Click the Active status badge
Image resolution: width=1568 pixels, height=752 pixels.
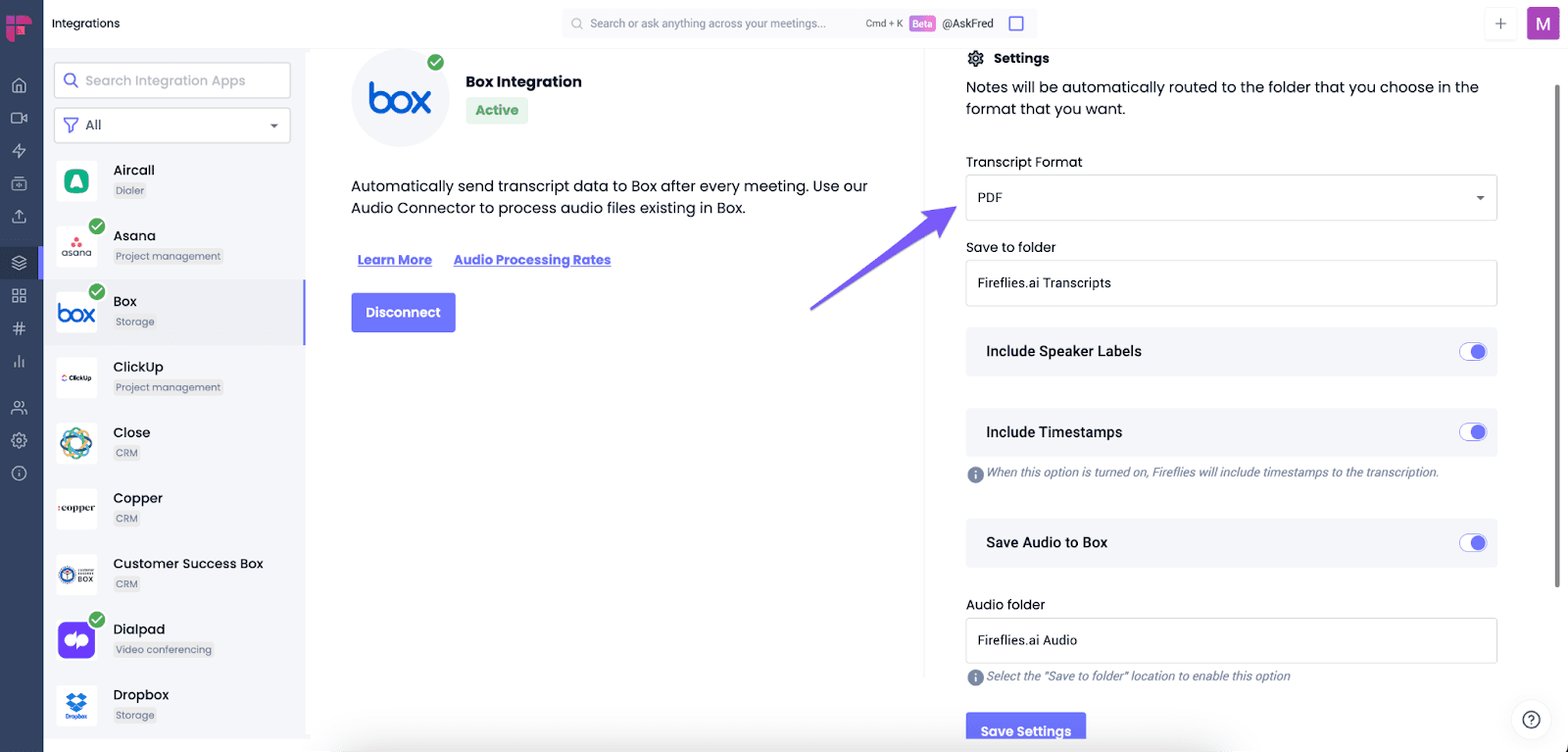[x=497, y=111]
